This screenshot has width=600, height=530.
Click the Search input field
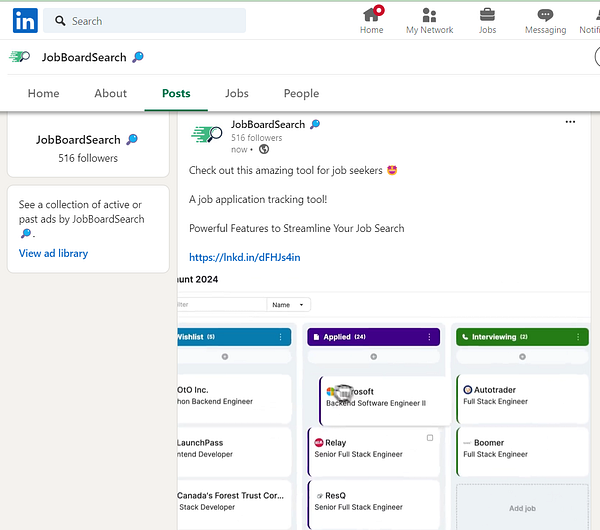[144, 21]
